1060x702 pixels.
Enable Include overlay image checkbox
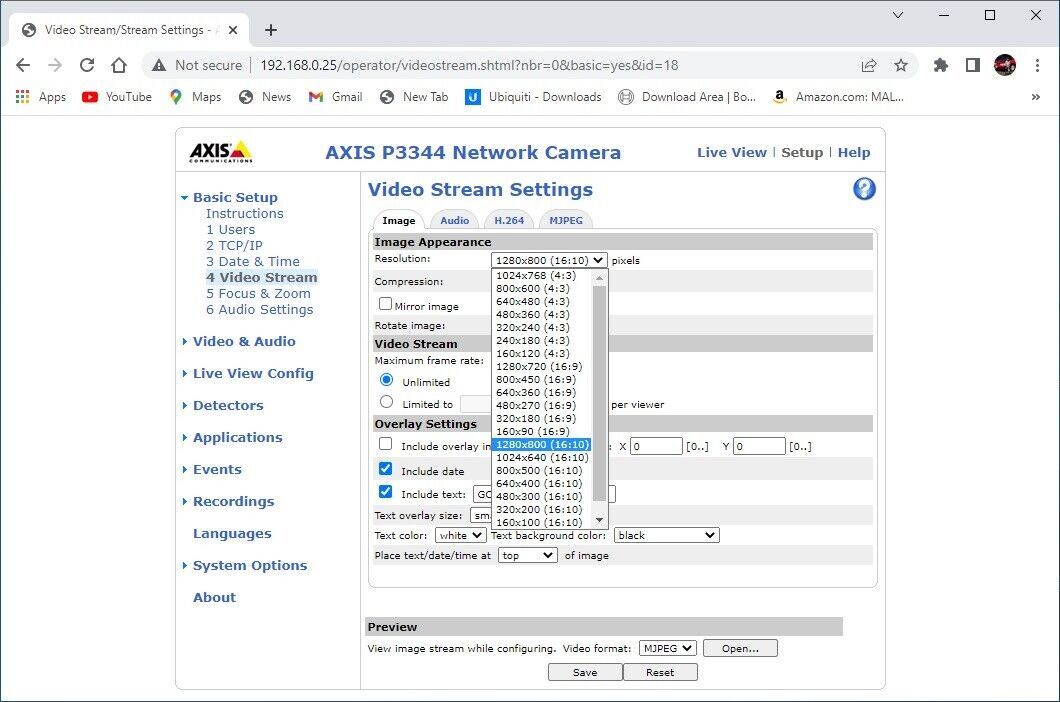[385, 444]
